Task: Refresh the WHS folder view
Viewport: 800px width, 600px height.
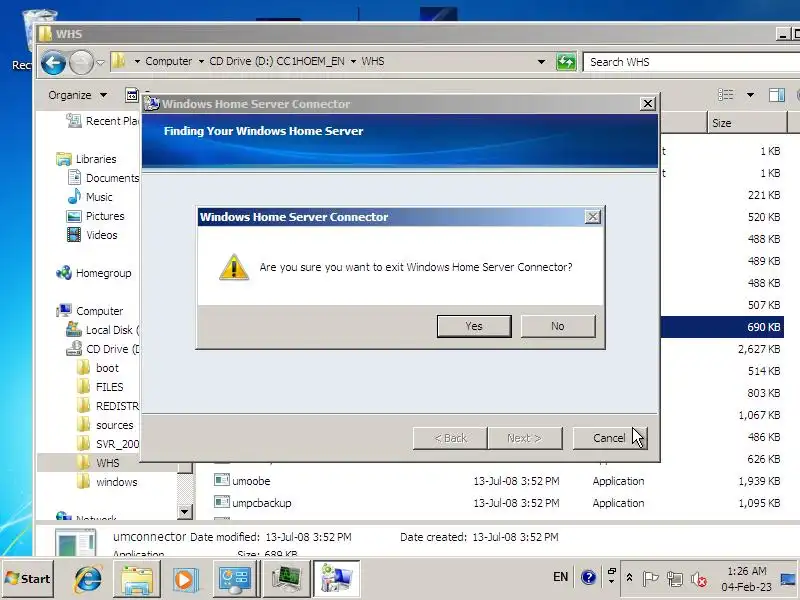Action: 566,62
